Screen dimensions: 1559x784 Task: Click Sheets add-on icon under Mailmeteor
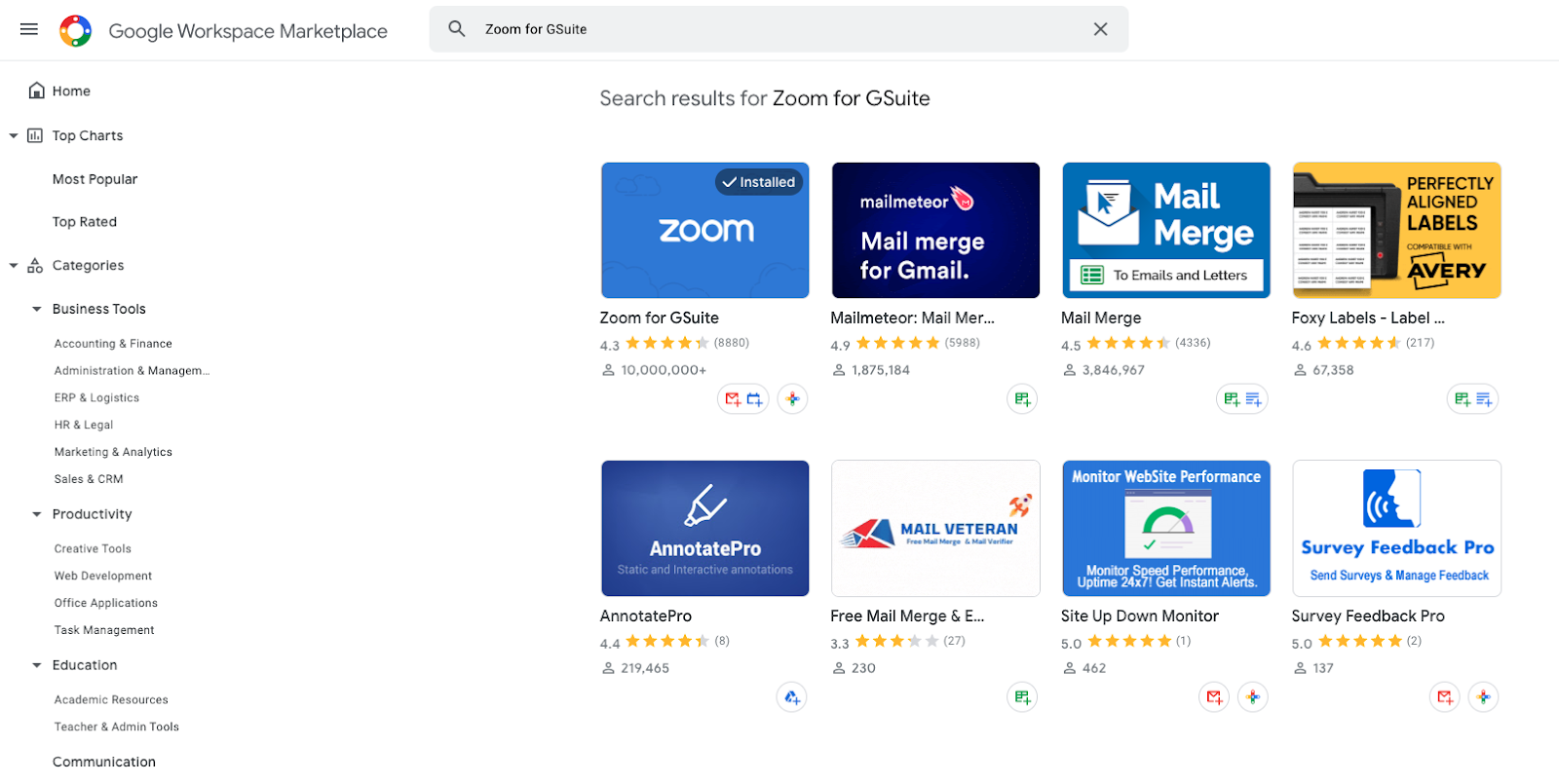click(x=1022, y=399)
